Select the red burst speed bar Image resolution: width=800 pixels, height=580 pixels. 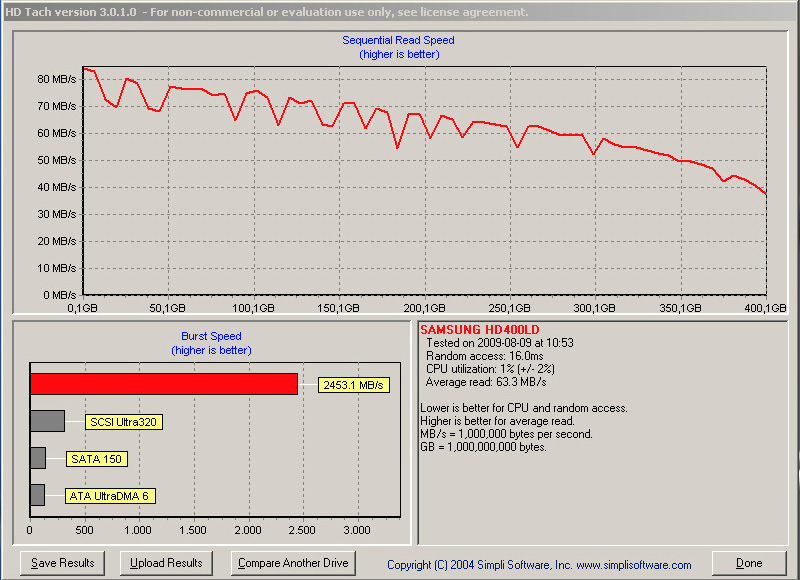(164, 384)
